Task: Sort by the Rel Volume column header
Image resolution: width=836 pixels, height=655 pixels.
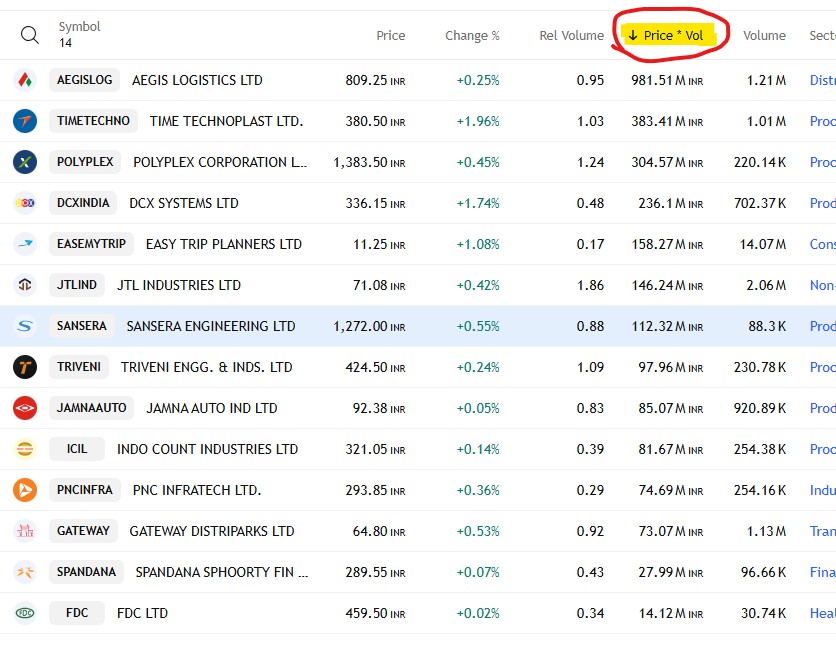Action: 572,36
